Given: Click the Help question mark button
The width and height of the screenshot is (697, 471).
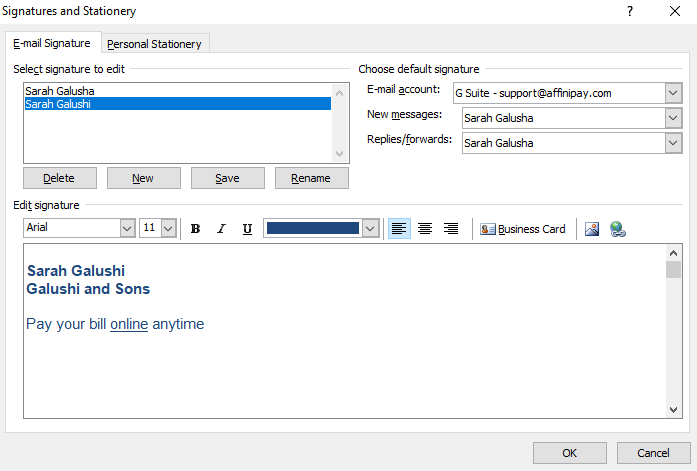Looking at the screenshot, I should (630, 11).
